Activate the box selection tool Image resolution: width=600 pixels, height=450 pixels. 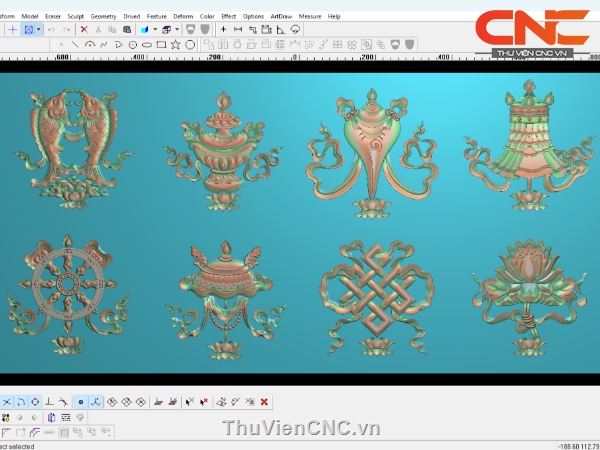click(x=29, y=29)
